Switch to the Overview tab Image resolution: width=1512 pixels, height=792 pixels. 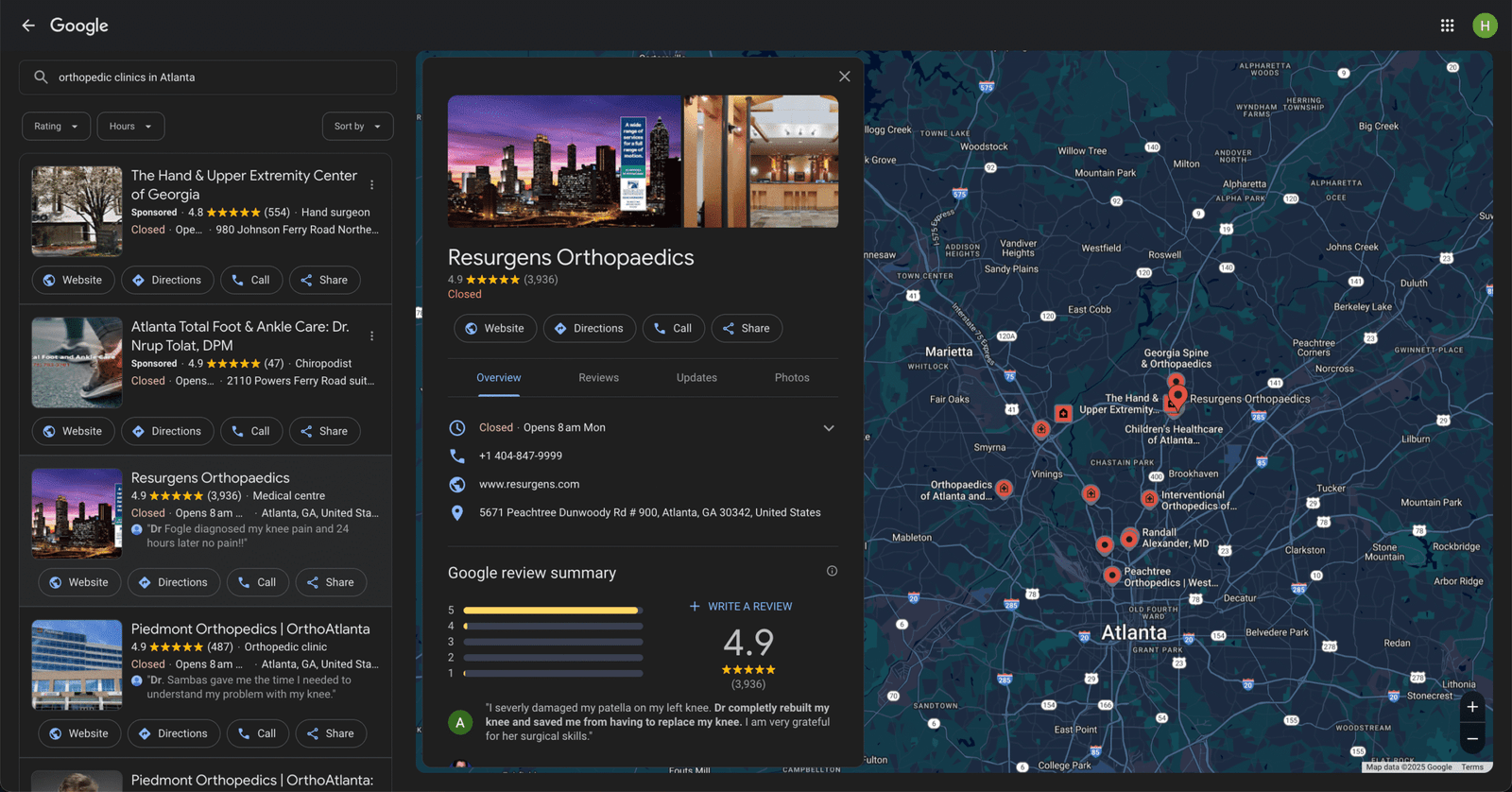(x=498, y=378)
